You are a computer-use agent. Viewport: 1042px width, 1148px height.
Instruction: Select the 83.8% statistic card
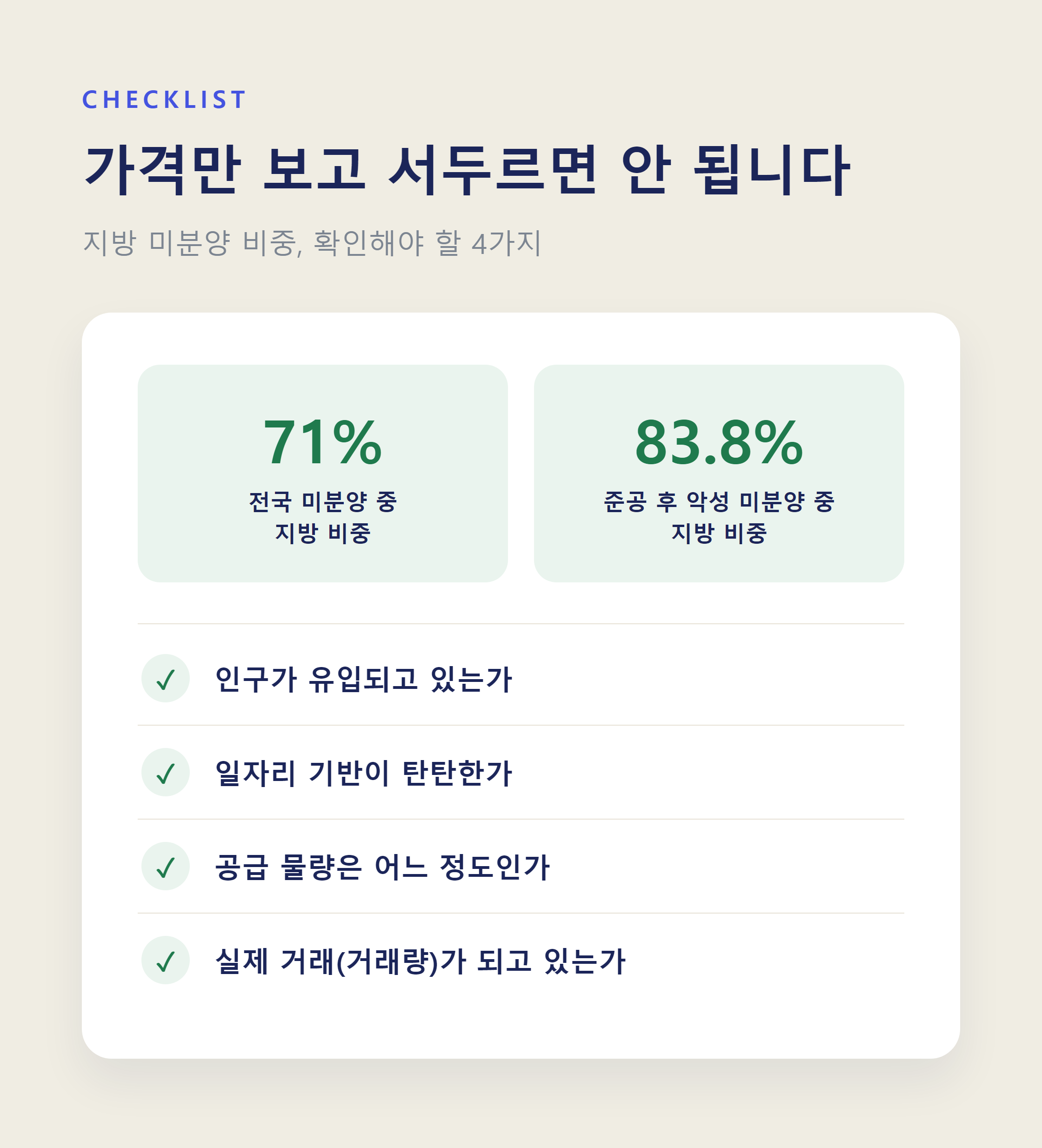click(719, 473)
